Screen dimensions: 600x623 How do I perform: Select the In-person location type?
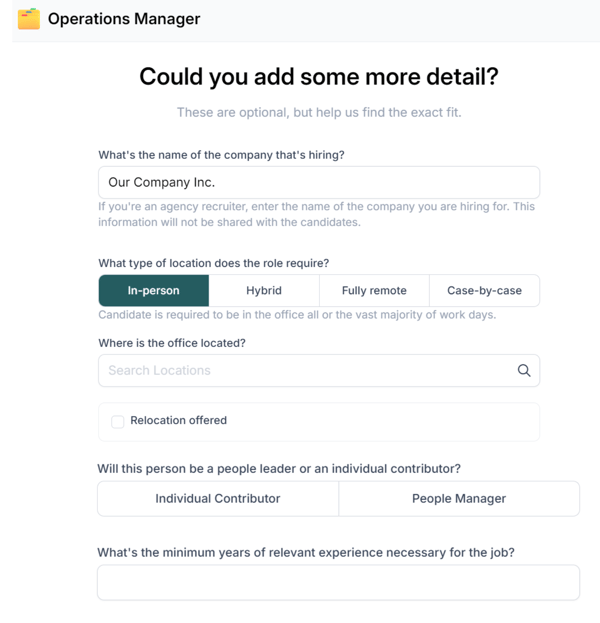click(154, 290)
